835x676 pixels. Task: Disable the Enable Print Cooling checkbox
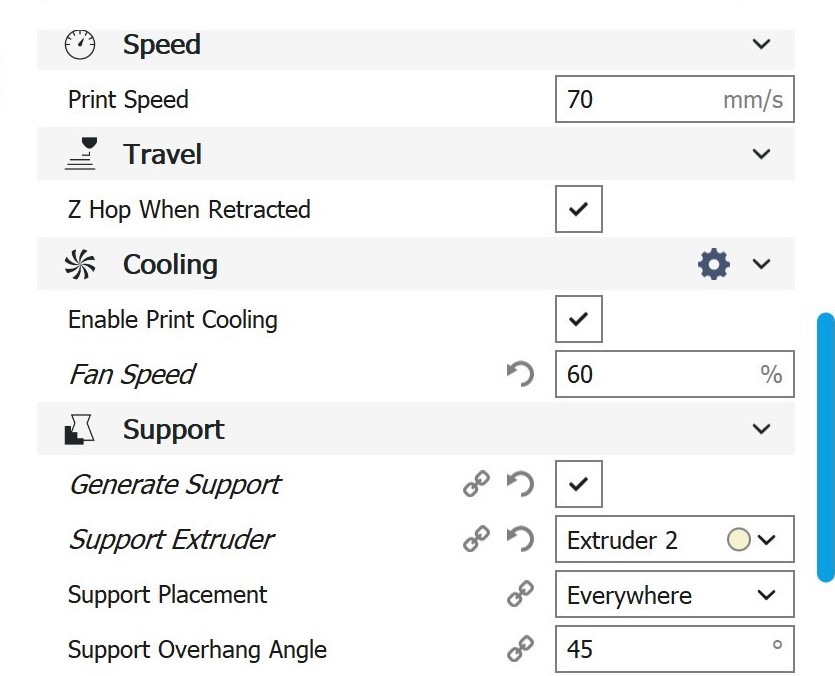[x=579, y=320]
